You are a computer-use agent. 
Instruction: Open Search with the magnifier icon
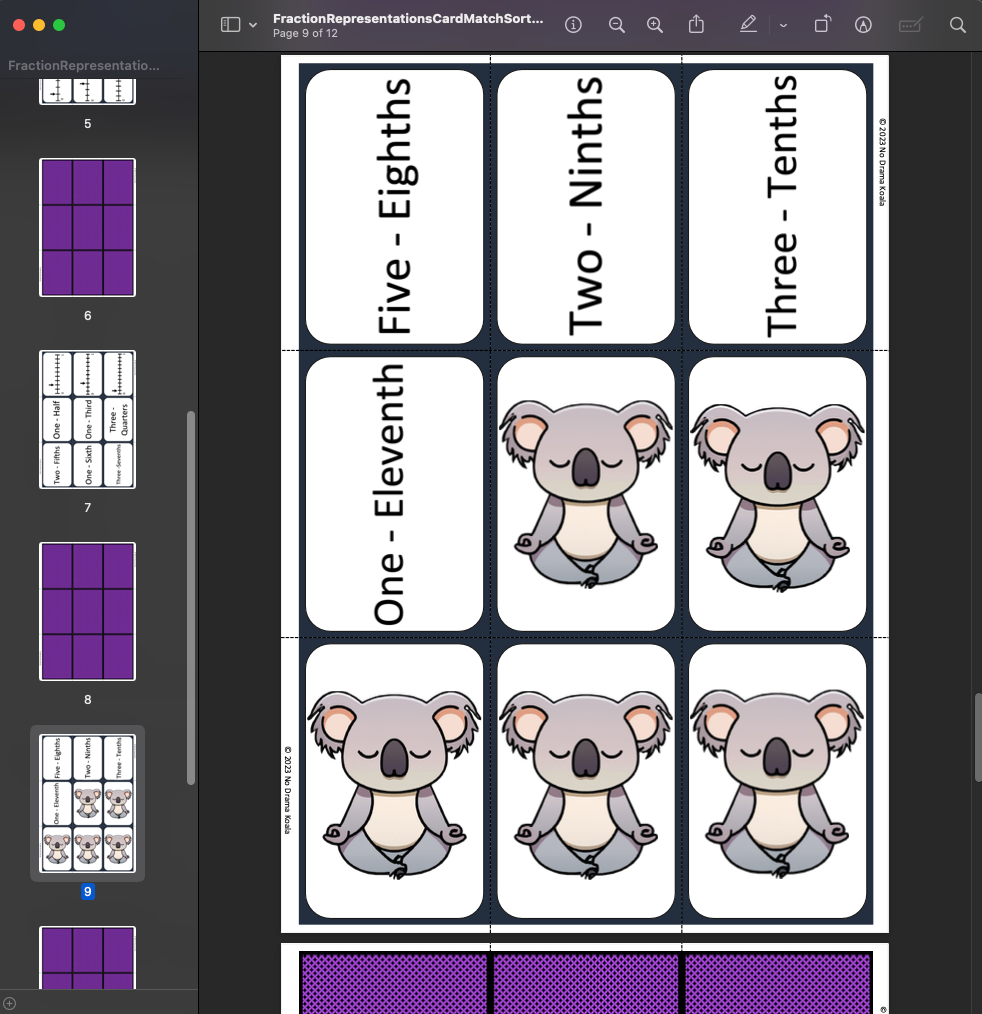[x=957, y=24]
